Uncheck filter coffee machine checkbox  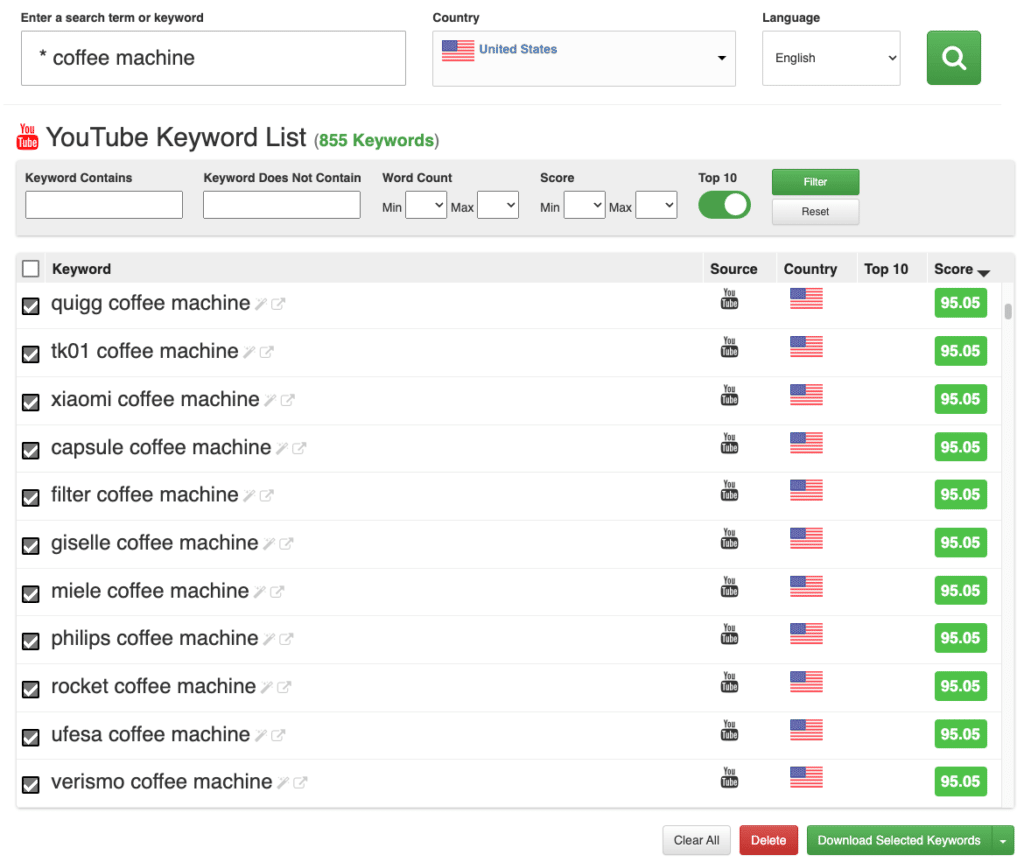click(x=31, y=498)
